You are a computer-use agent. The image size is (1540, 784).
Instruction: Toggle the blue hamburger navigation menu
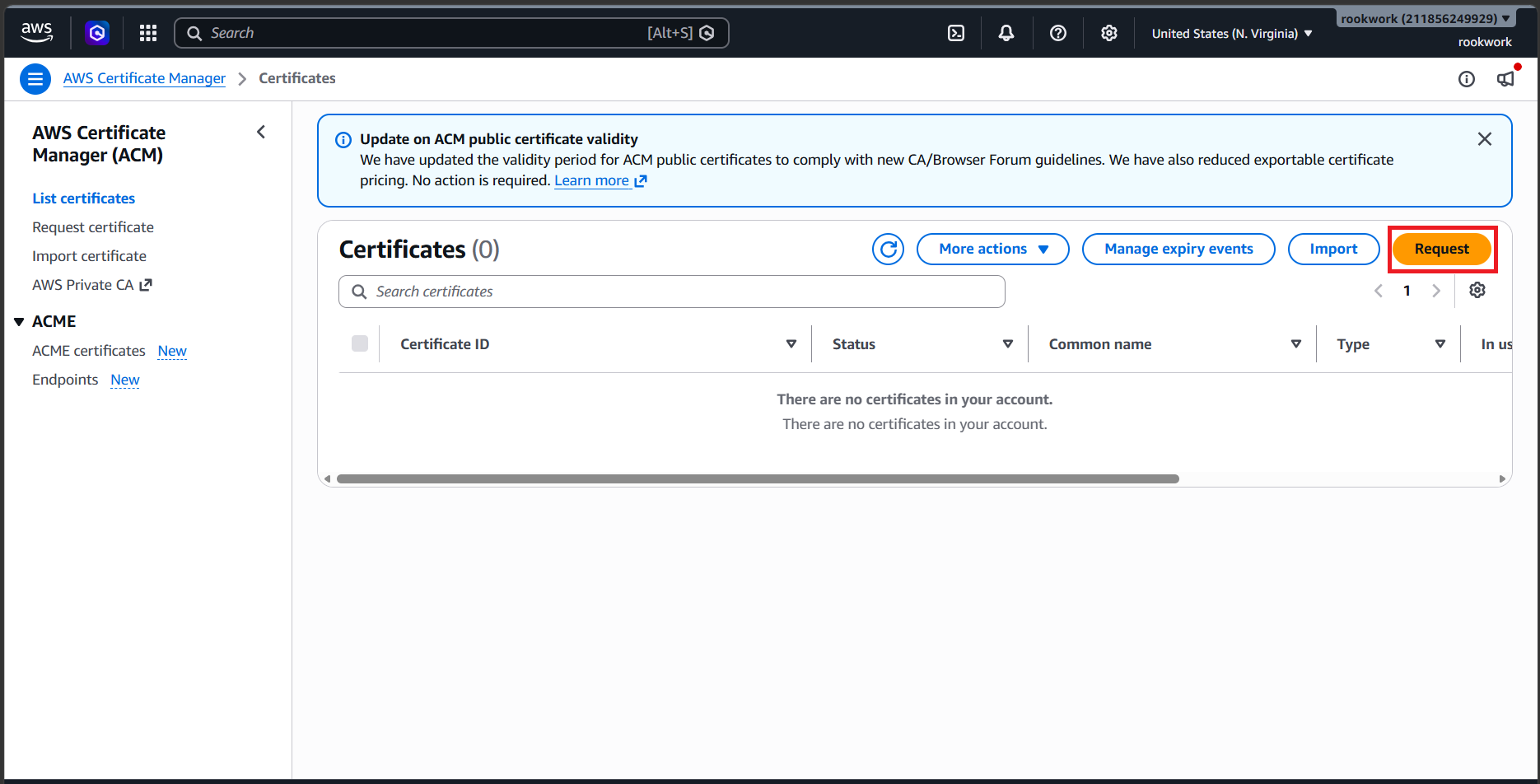tap(35, 79)
